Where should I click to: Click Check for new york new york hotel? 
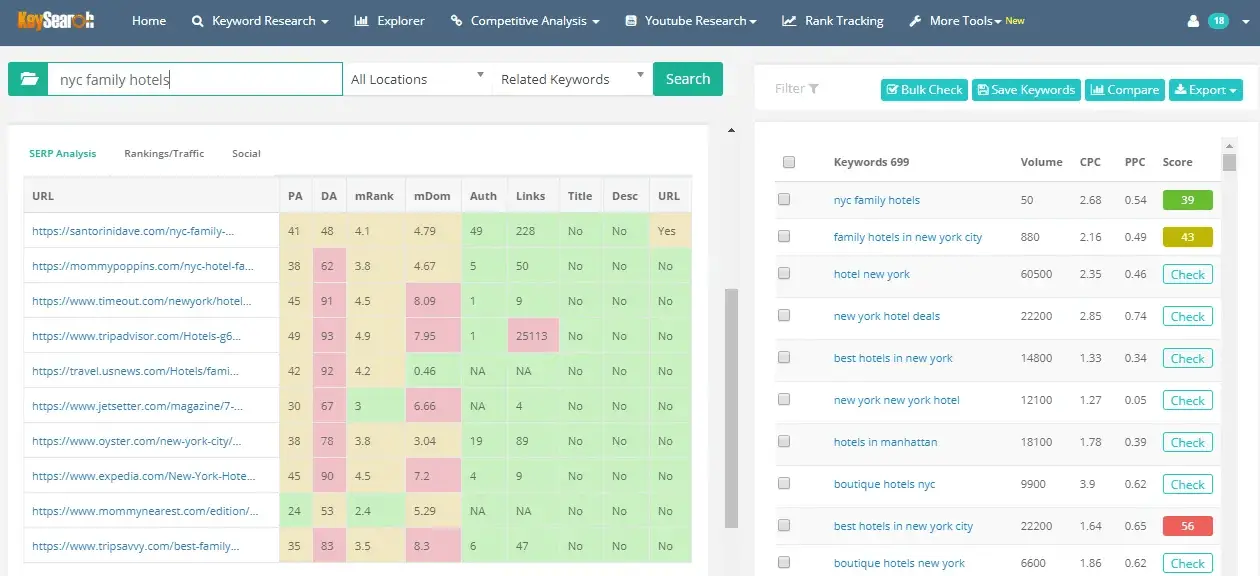coord(1187,400)
